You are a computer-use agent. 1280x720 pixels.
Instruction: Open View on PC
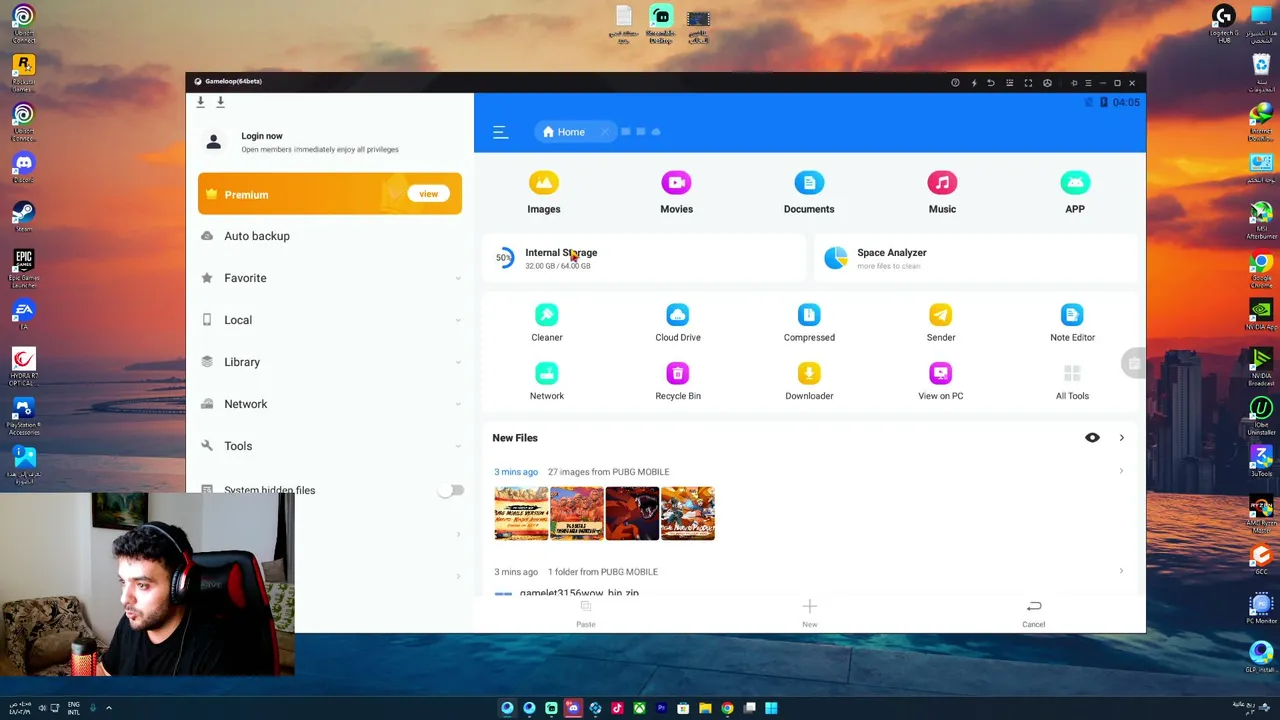941,382
